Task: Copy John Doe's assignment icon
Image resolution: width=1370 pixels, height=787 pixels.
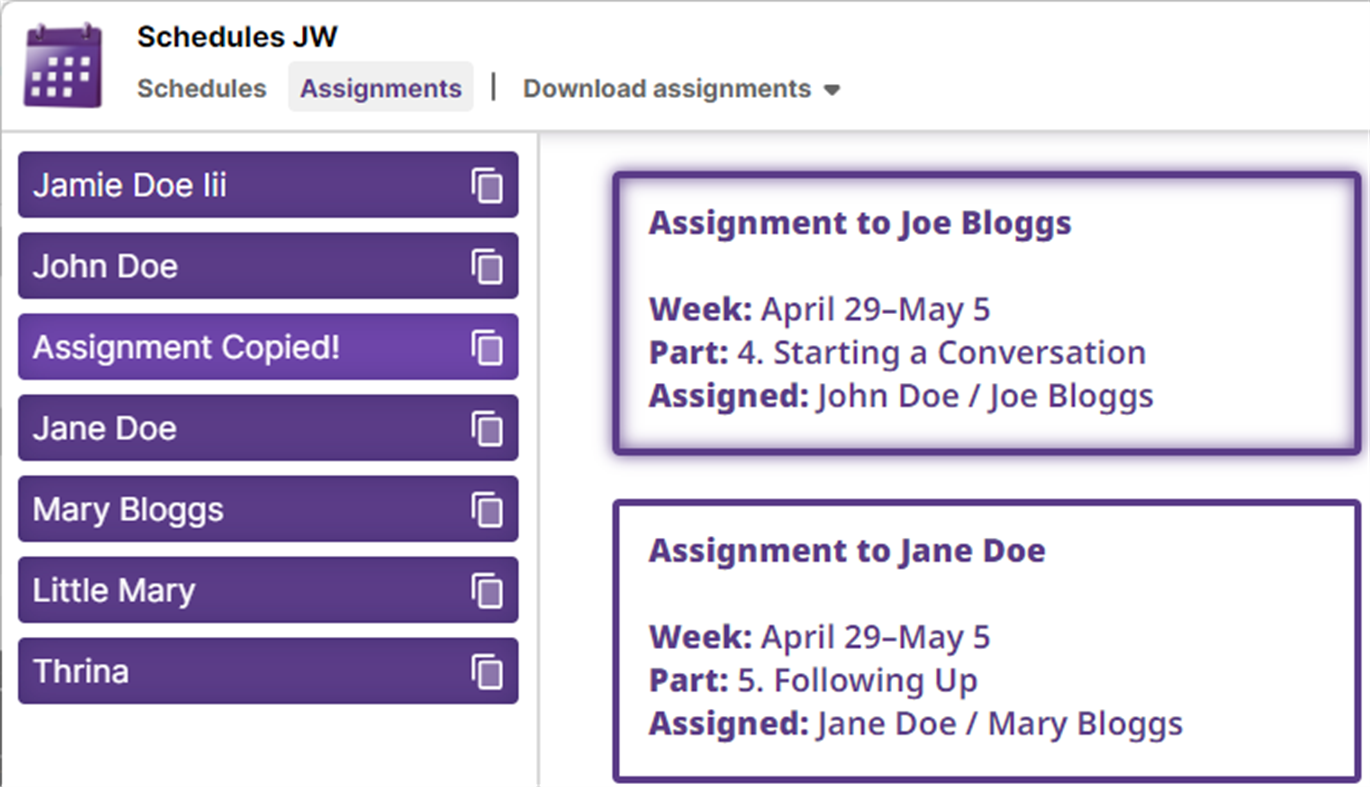Action: (487, 266)
